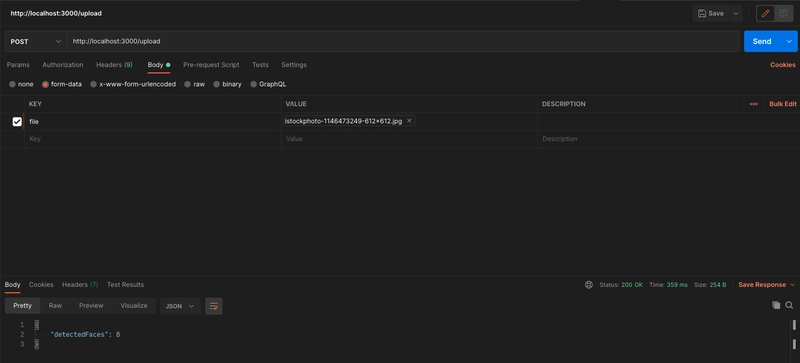Switch to Preview response view
Viewport: 800px width, 363px height.
91,305
